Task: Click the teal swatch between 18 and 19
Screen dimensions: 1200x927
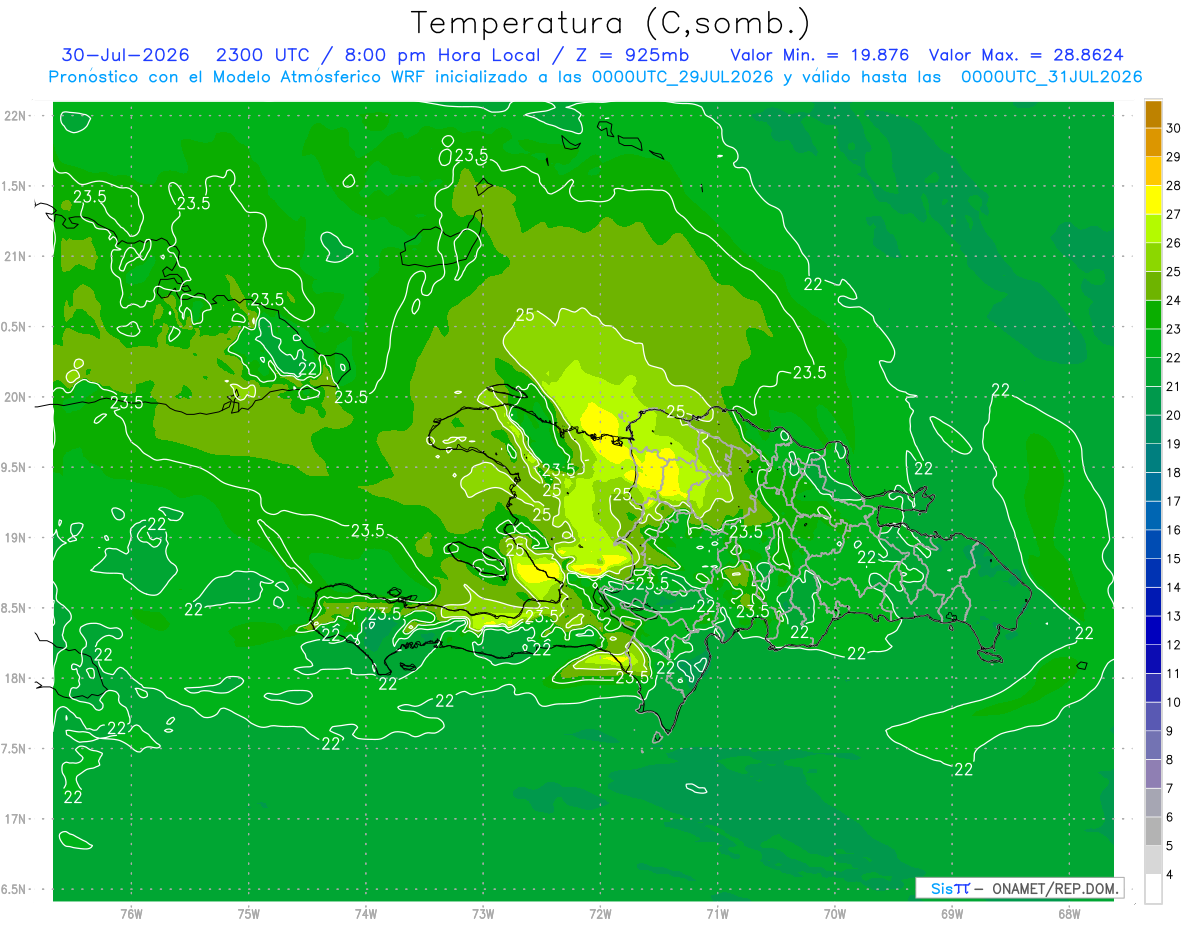Action: point(1153,458)
